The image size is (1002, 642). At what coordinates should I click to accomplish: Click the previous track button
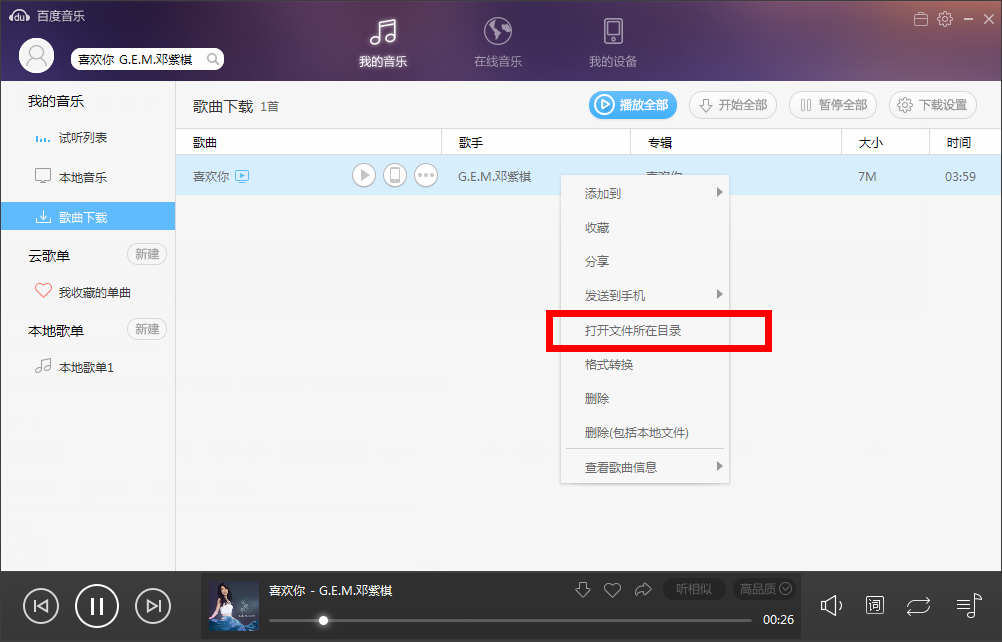[x=41, y=606]
